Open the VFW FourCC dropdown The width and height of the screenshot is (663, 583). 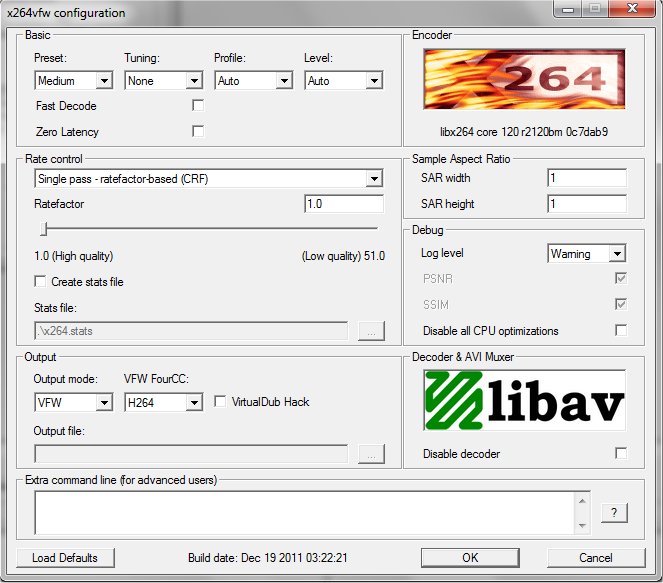[164, 402]
